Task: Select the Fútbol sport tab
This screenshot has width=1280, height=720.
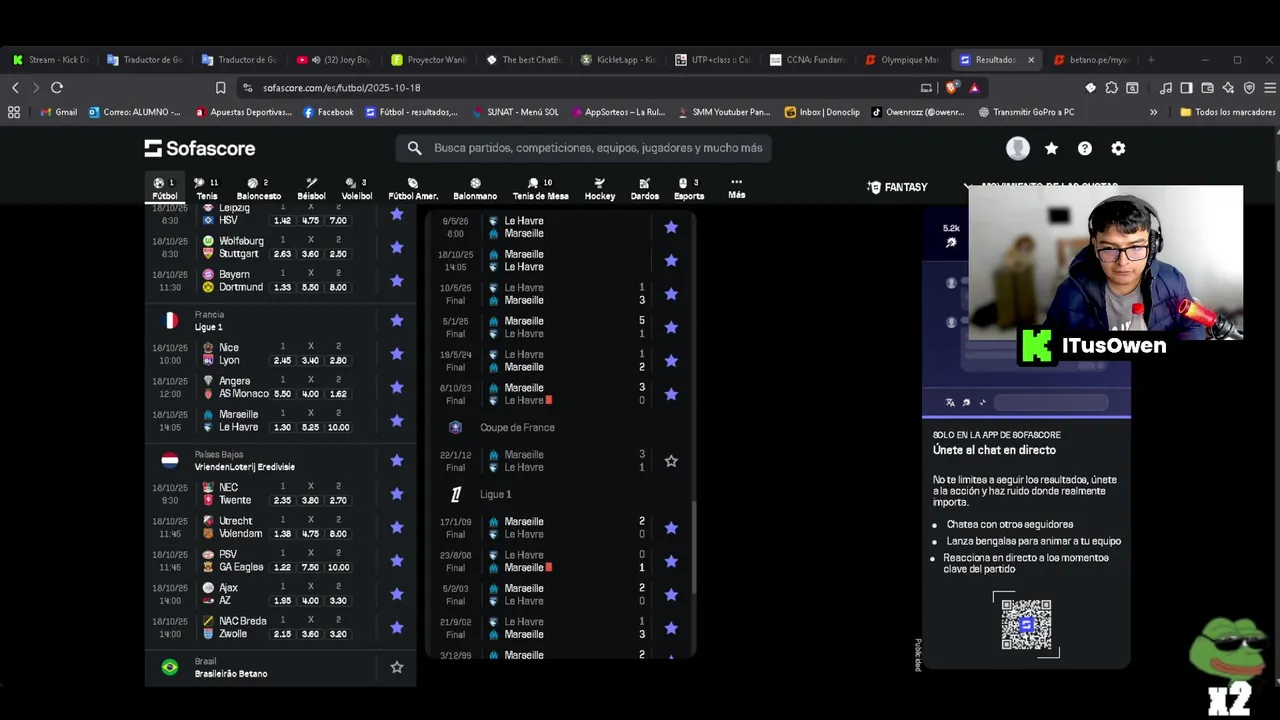Action: click(x=164, y=189)
